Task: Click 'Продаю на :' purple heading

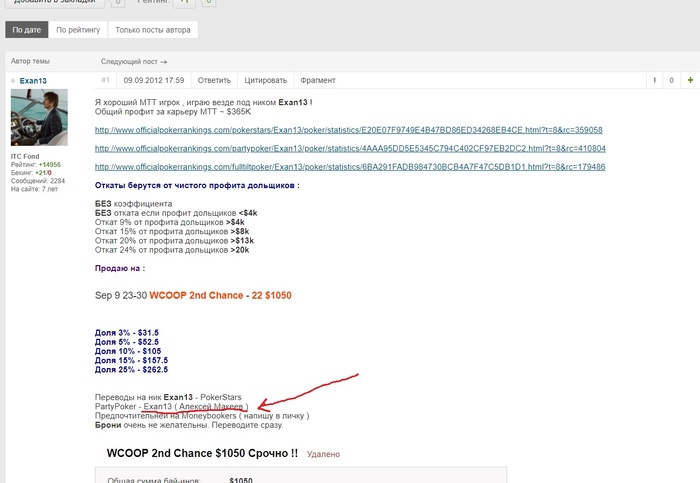Action: click(x=120, y=268)
